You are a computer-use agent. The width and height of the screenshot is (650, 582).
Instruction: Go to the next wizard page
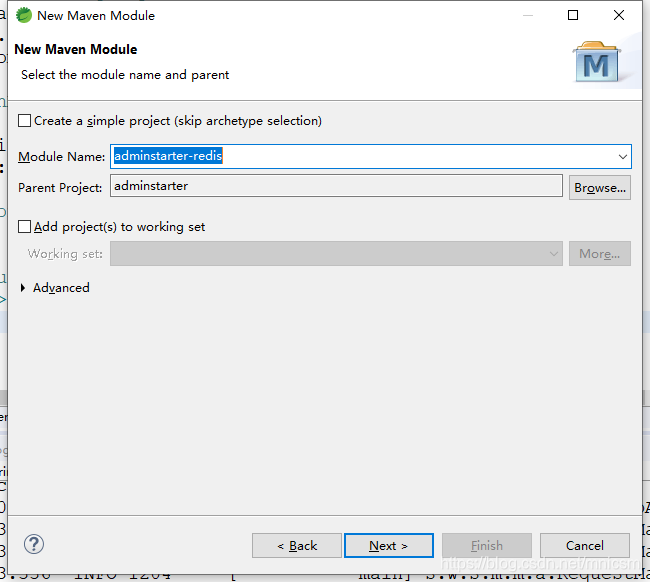[x=388, y=546]
